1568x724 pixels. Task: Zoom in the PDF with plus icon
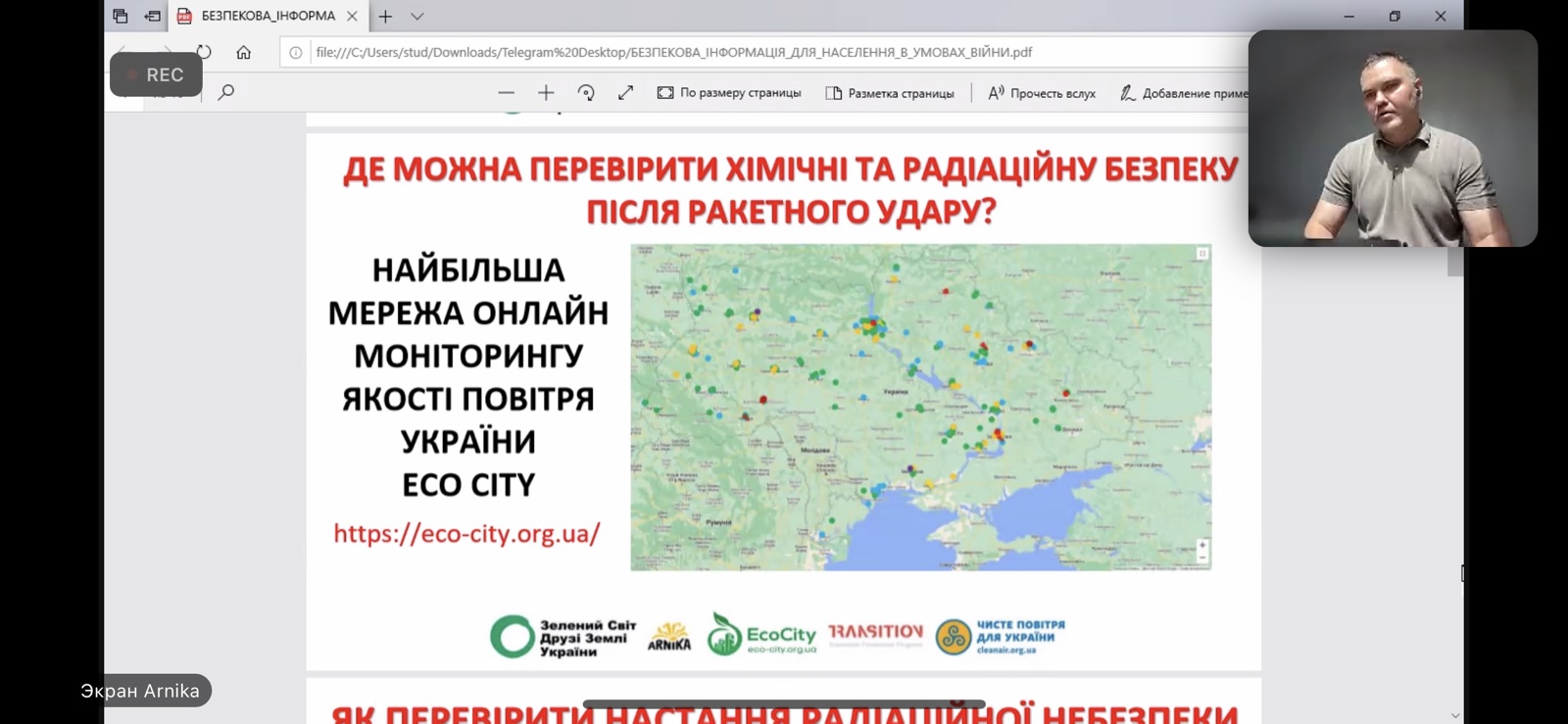coord(546,92)
